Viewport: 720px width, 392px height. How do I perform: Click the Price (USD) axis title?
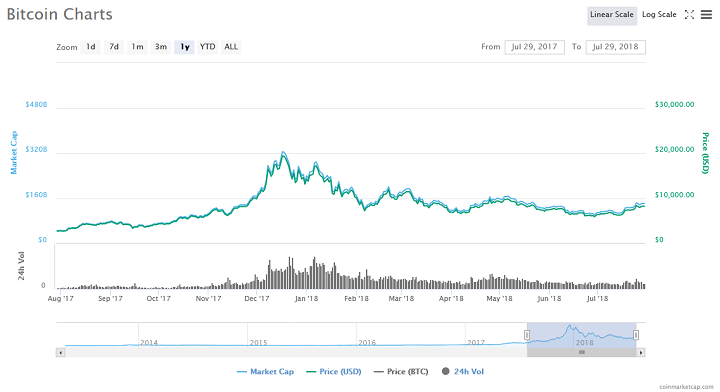point(705,153)
